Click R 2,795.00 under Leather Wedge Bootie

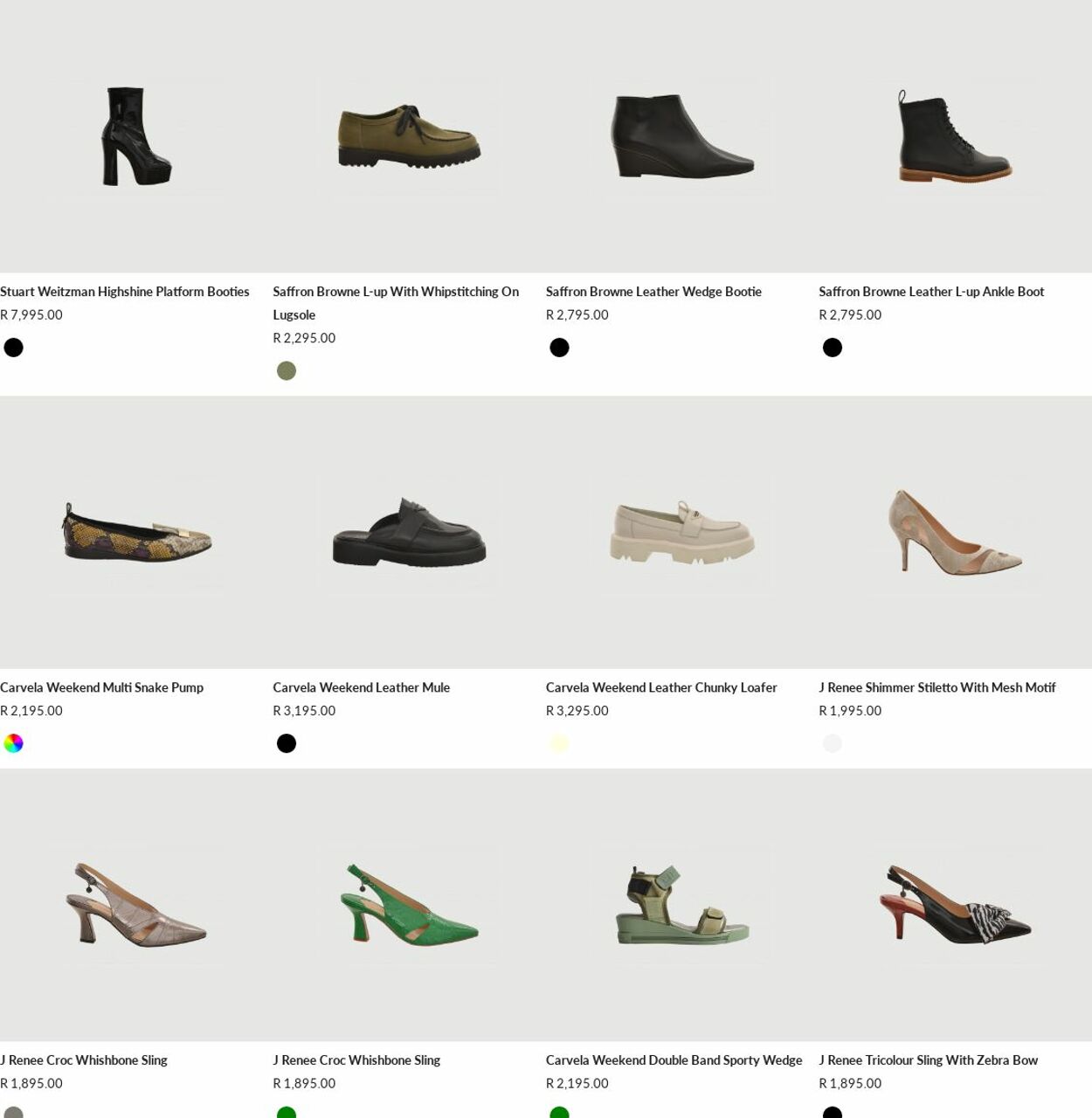pos(577,315)
